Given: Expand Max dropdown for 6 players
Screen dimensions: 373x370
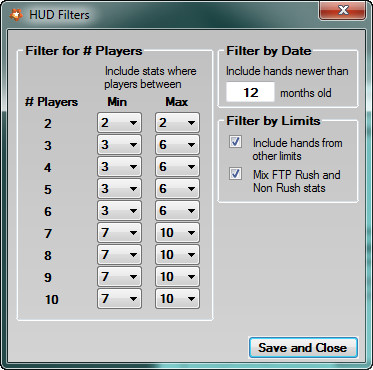Looking at the screenshot, I should click(177, 211).
